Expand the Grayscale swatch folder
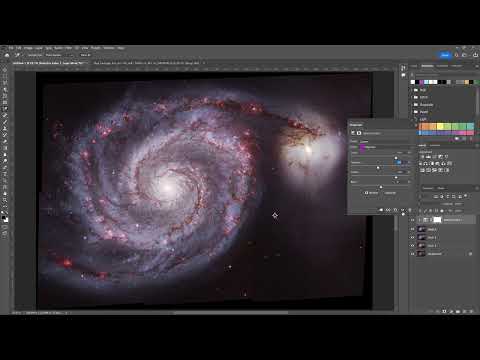This screenshot has width=480, height=360. tap(412, 105)
